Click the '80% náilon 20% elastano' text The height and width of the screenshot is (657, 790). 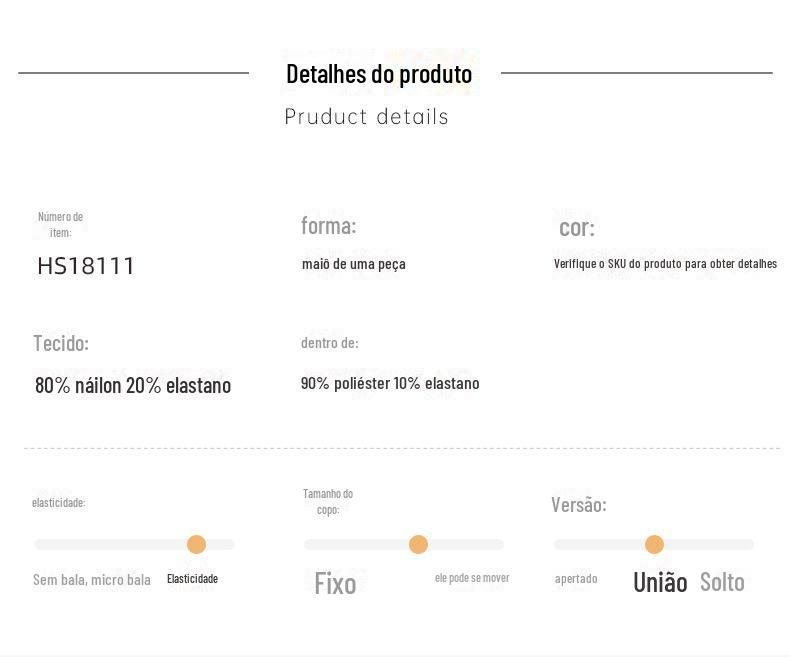click(x=133, y=386)
